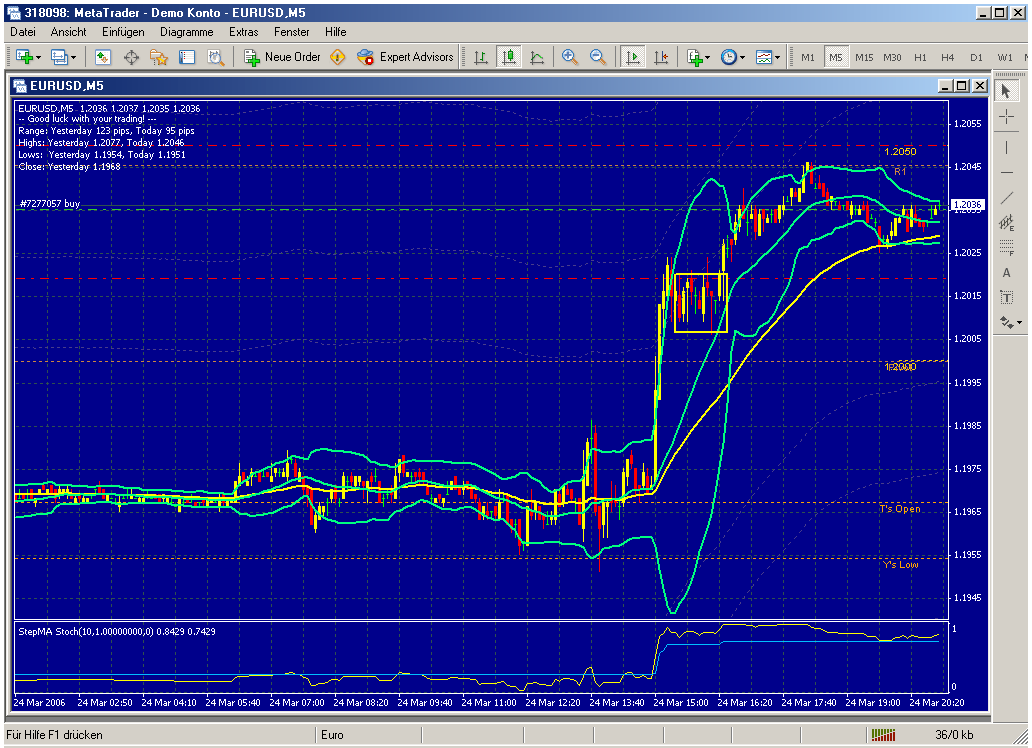This screenshot has width=1032, height=748.
Task: Click the MetaTrader application title icon
Action: 14,13
